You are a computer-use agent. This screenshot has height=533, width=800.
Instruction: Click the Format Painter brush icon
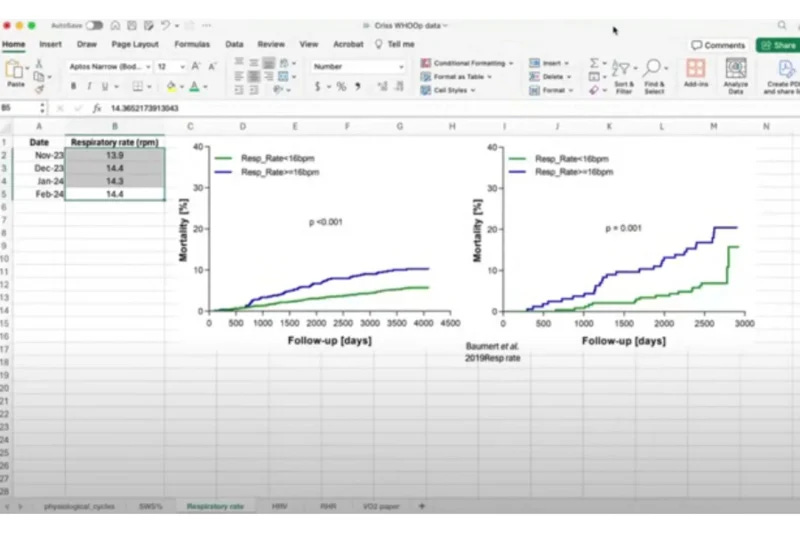tap(39, 89)
